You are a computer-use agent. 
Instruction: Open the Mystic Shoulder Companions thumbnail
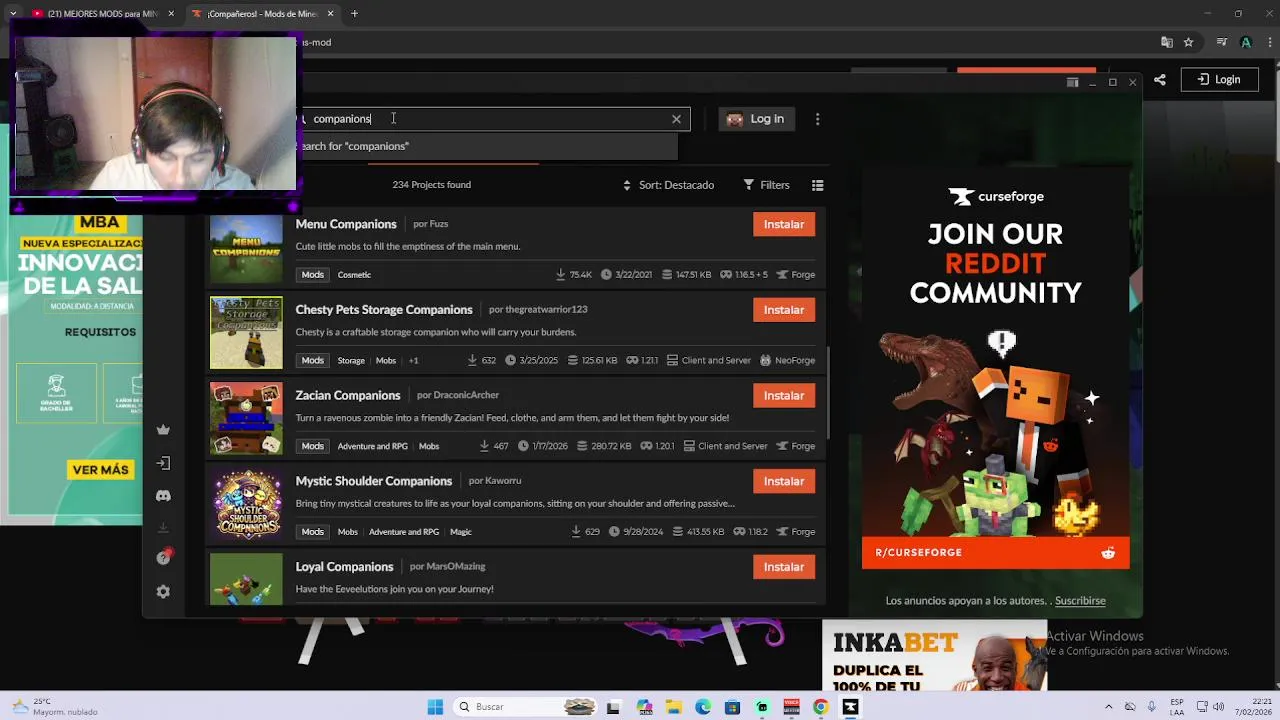pyautogui.click(x=246, y=504)
